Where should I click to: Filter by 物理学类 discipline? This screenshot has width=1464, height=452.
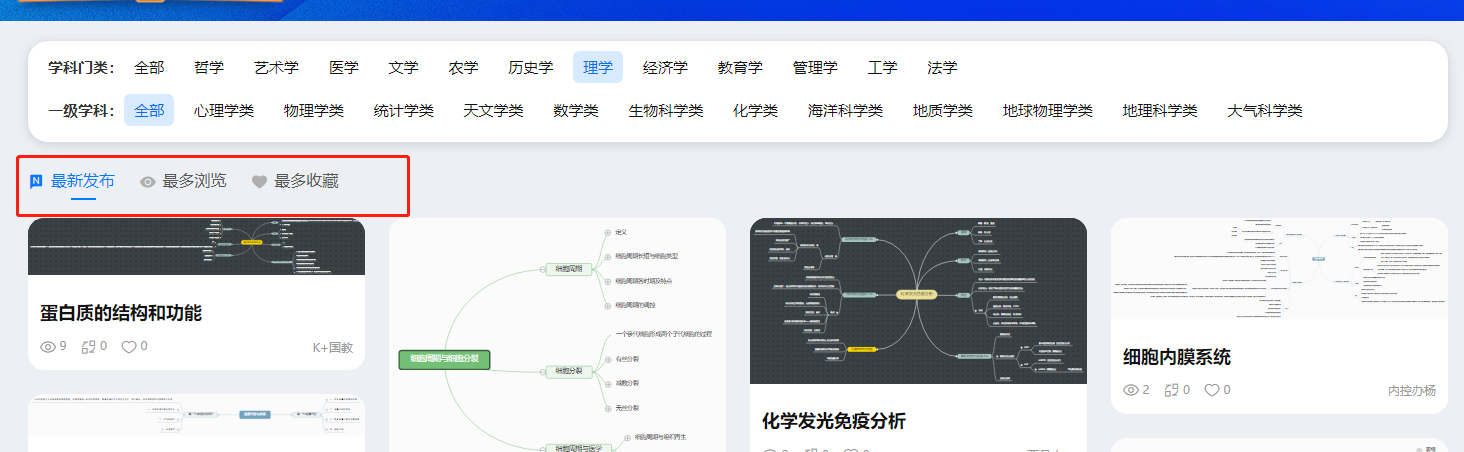(x=313, y=110)
